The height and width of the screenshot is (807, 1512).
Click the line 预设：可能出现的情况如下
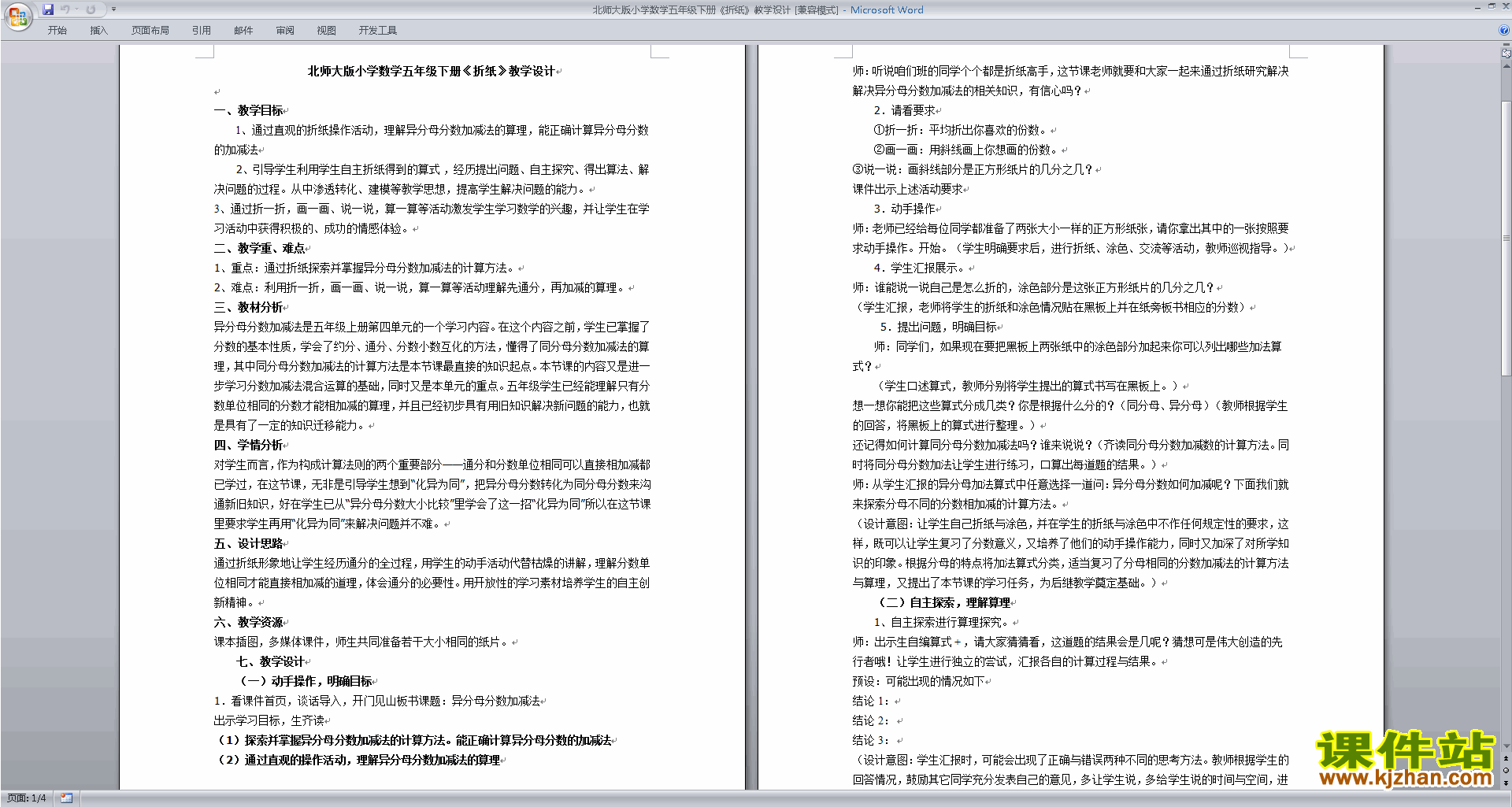(918, 681)
